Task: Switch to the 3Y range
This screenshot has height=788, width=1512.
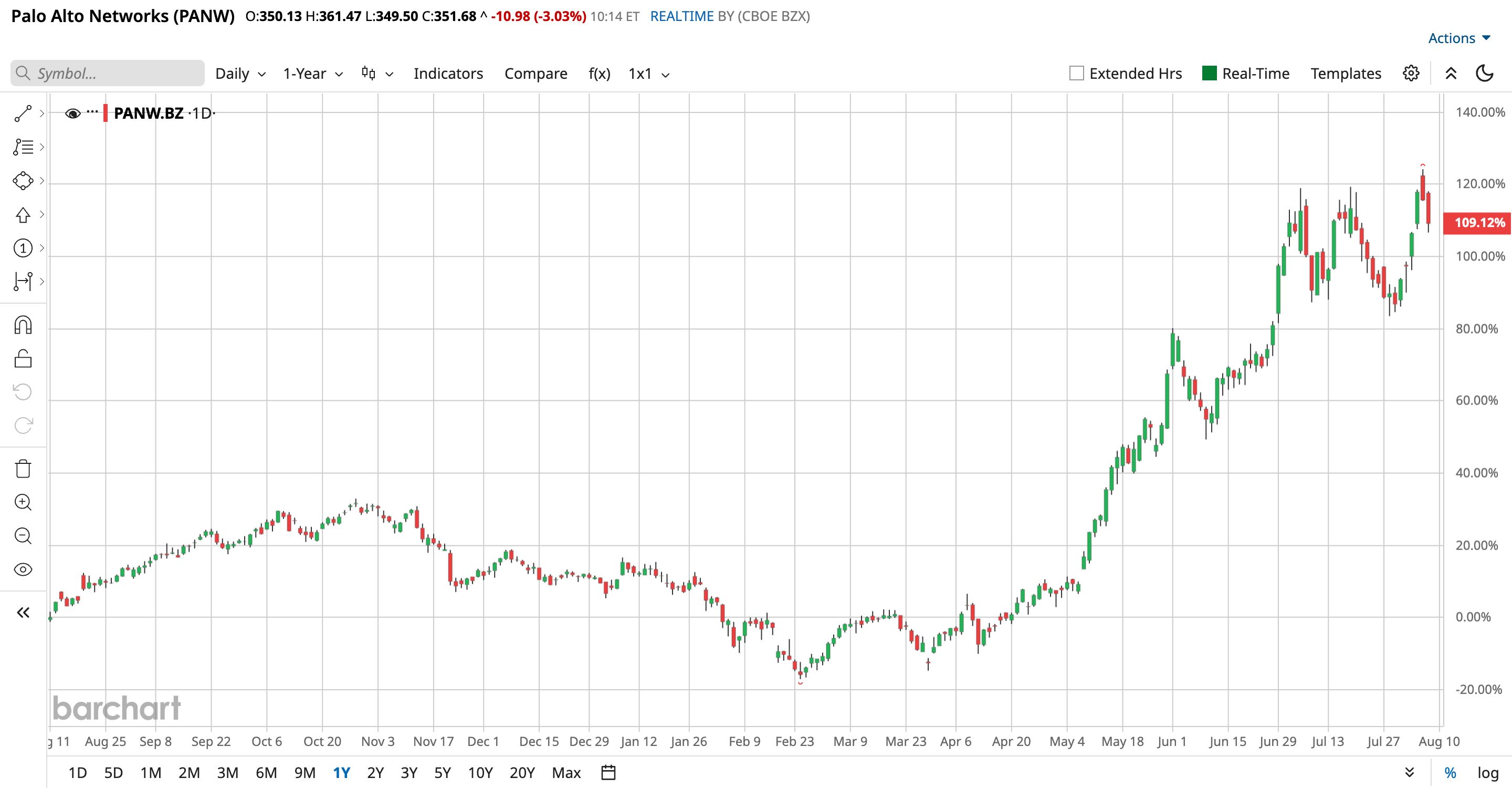Action: tap(409, 773)
